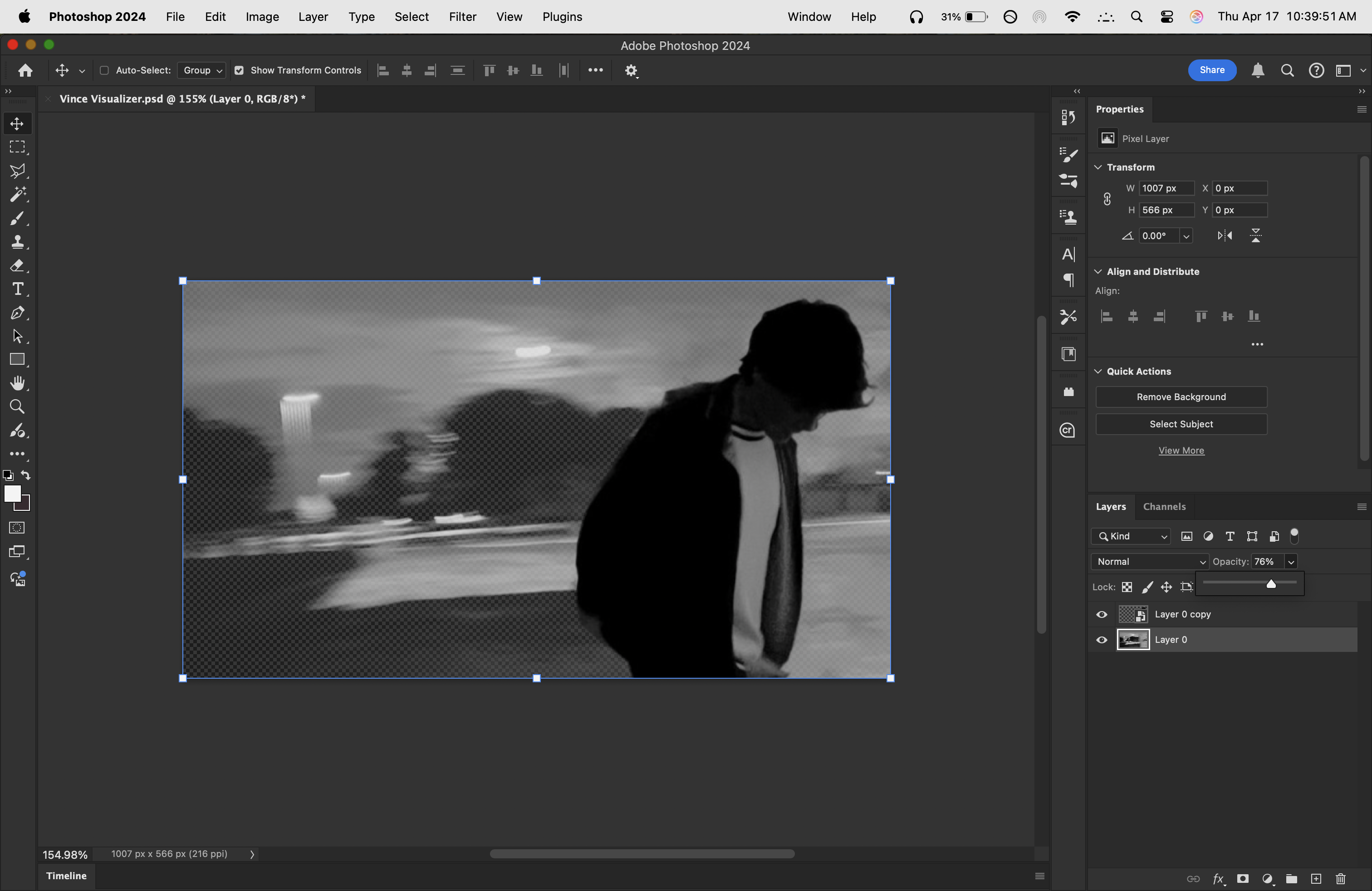Select the Horizontal Type tool

17,289
